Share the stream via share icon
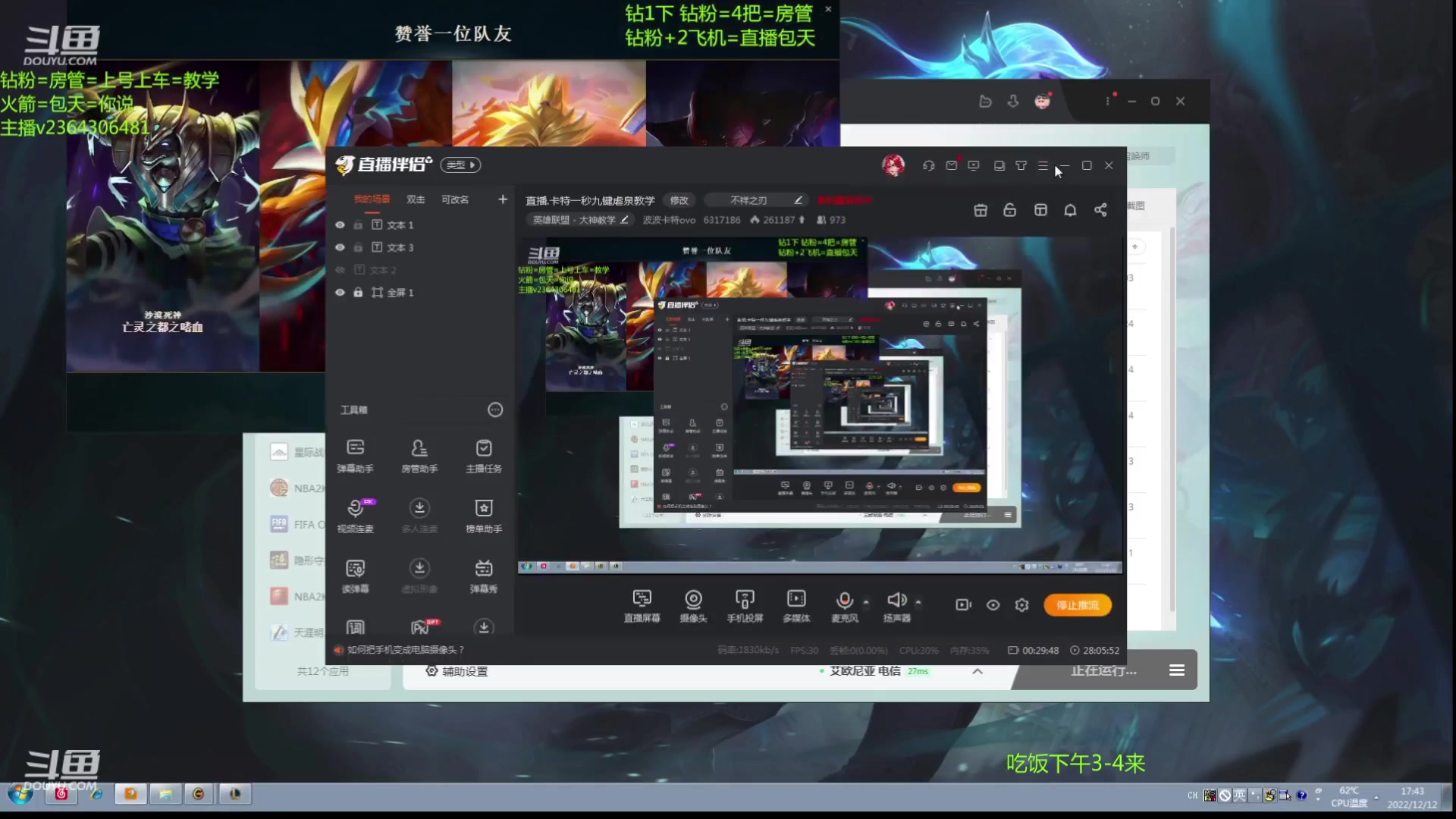Screen dimensions: 1456x819 tap(1100, 210)
